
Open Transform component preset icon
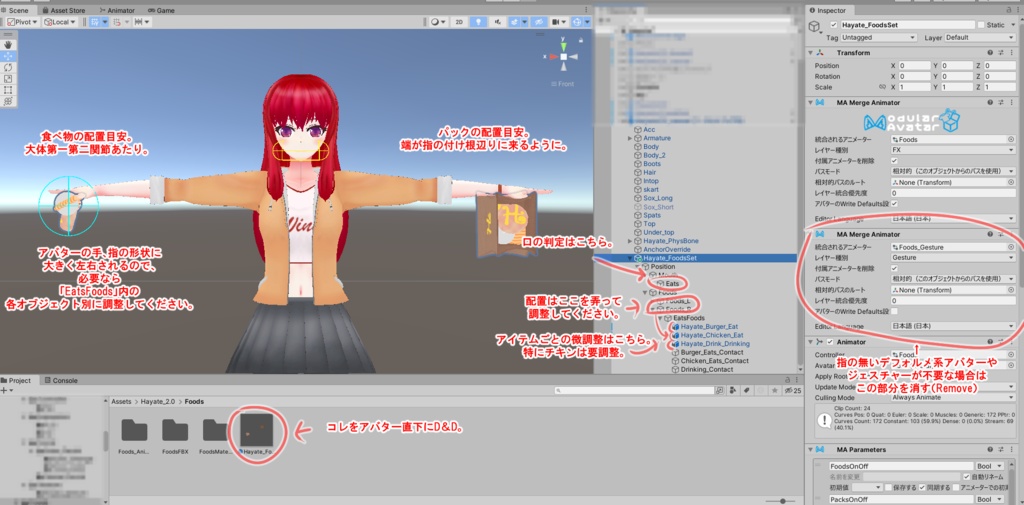tap(1000, 52)
